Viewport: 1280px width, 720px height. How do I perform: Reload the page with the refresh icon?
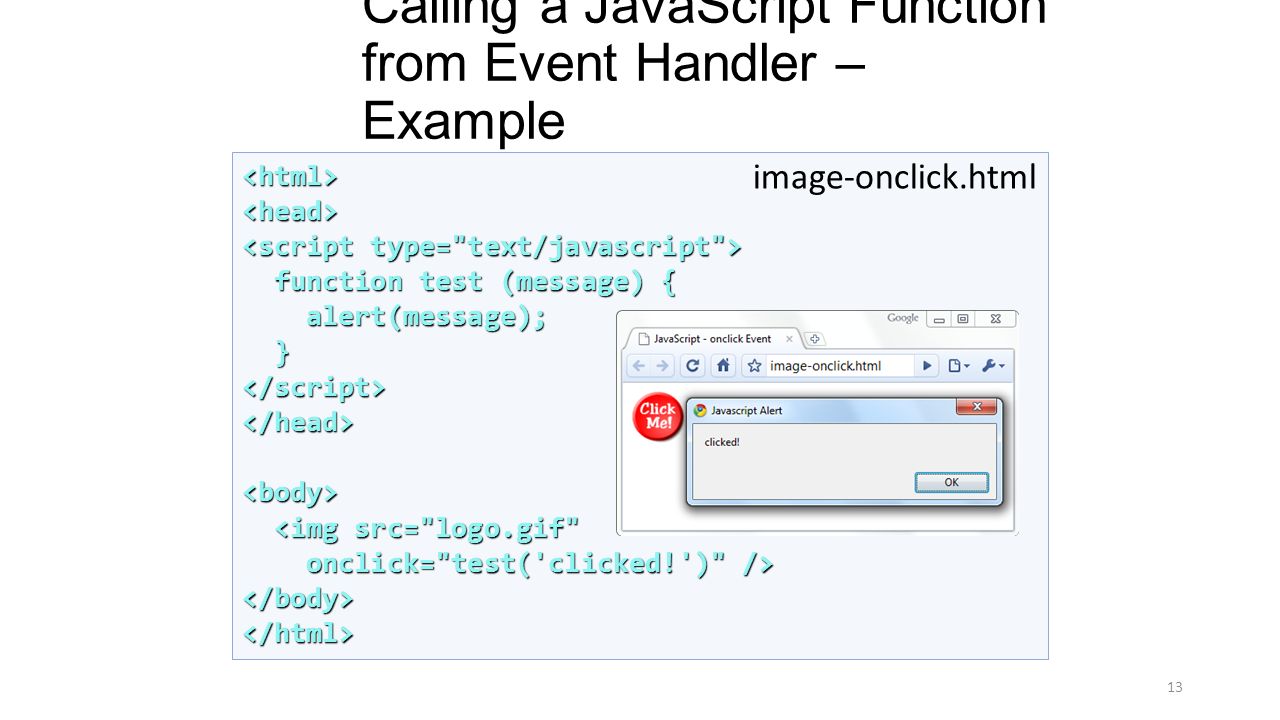tap(692, 366)
